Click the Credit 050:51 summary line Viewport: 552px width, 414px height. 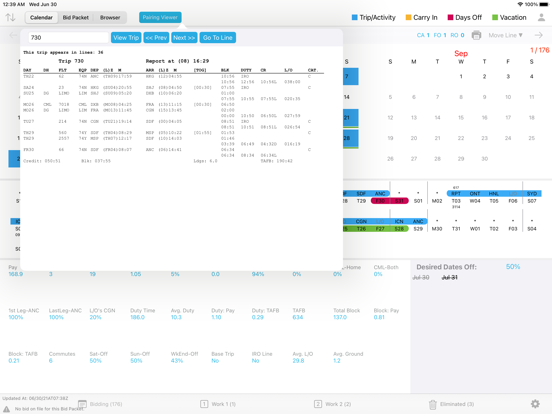pyautogui.click(x=42, y=161)
